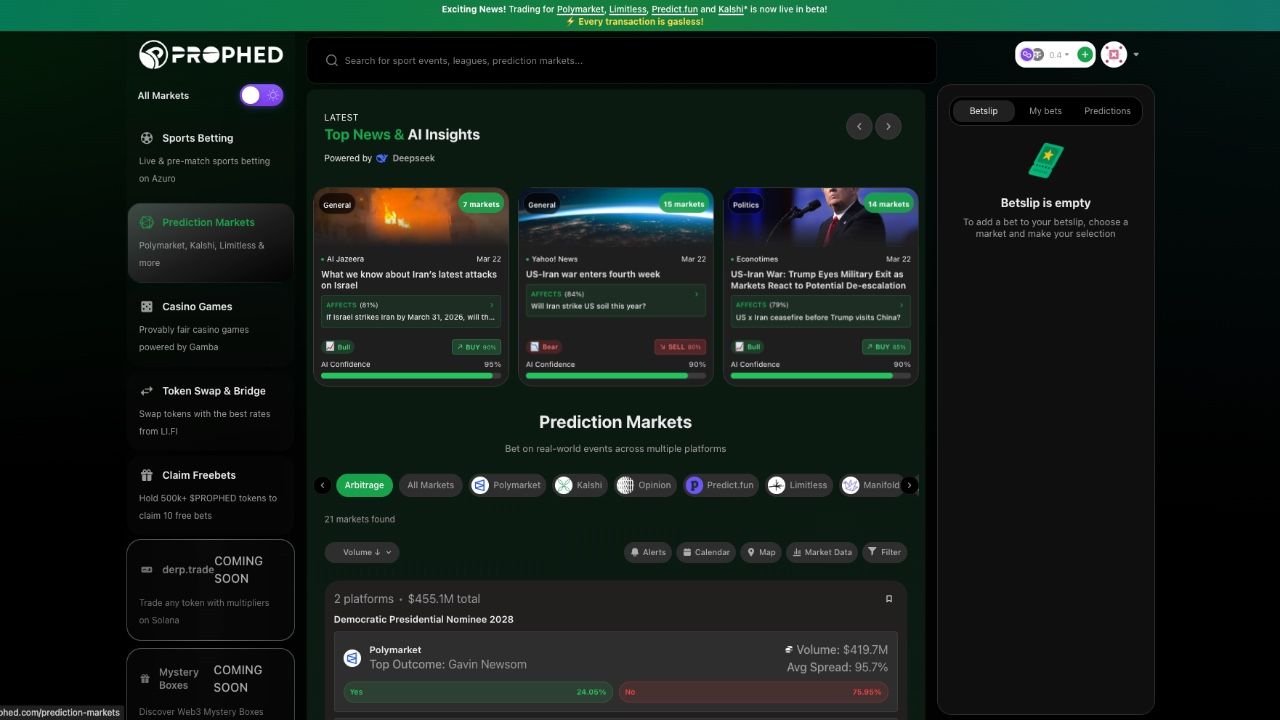Show next news cards arrow
Image resolution: width=1280 pixels, height=720 pixels.
[888, 126]
